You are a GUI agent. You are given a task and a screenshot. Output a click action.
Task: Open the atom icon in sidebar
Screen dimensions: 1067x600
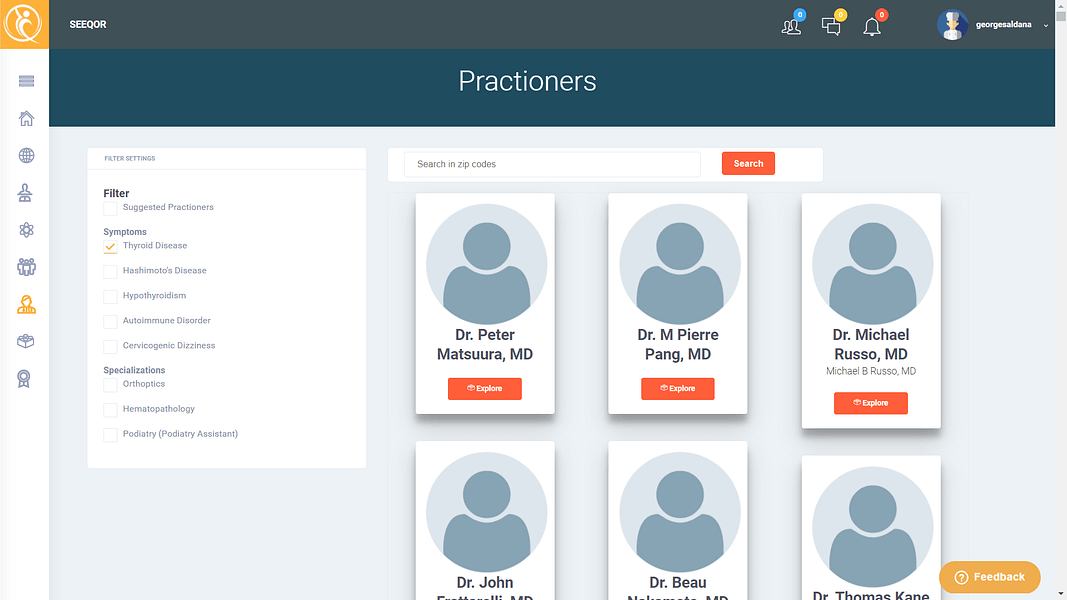tap(27, 230)
